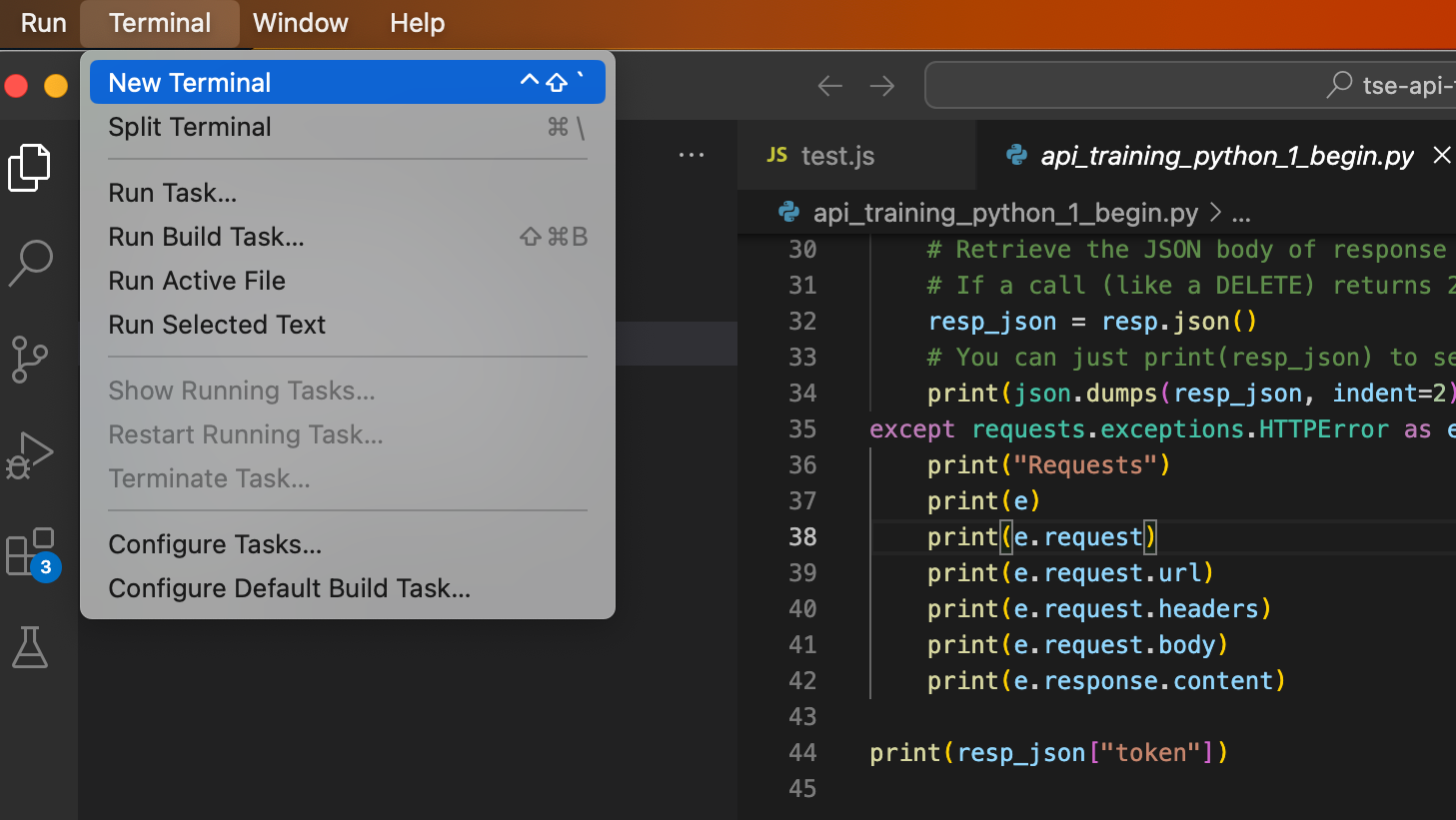This screenshot has width=1456, height=820.
Task: Open the editor more actions menu
Action: tap(691, 155)
